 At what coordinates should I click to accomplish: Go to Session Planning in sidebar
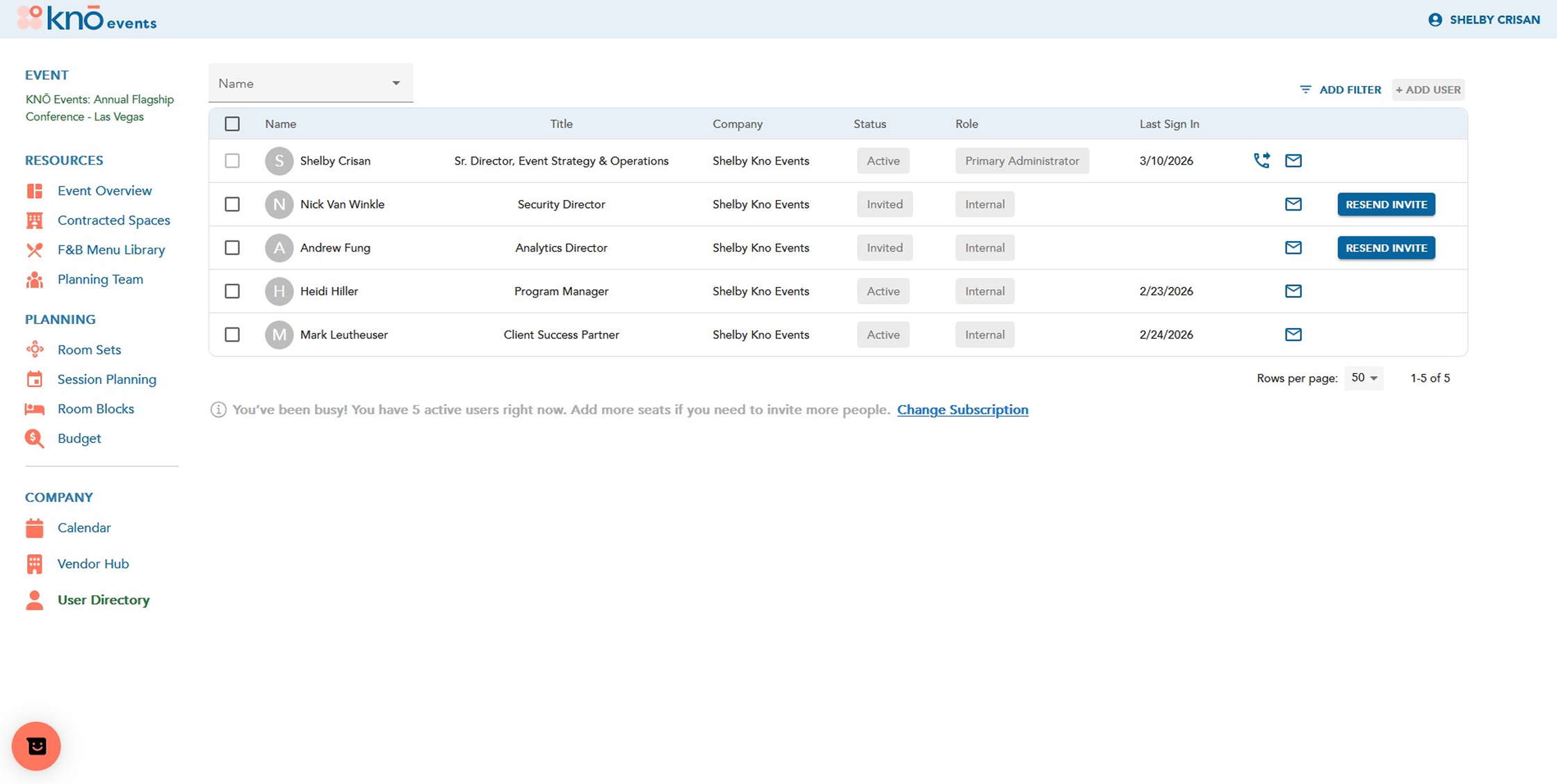(x=106, y=379)
